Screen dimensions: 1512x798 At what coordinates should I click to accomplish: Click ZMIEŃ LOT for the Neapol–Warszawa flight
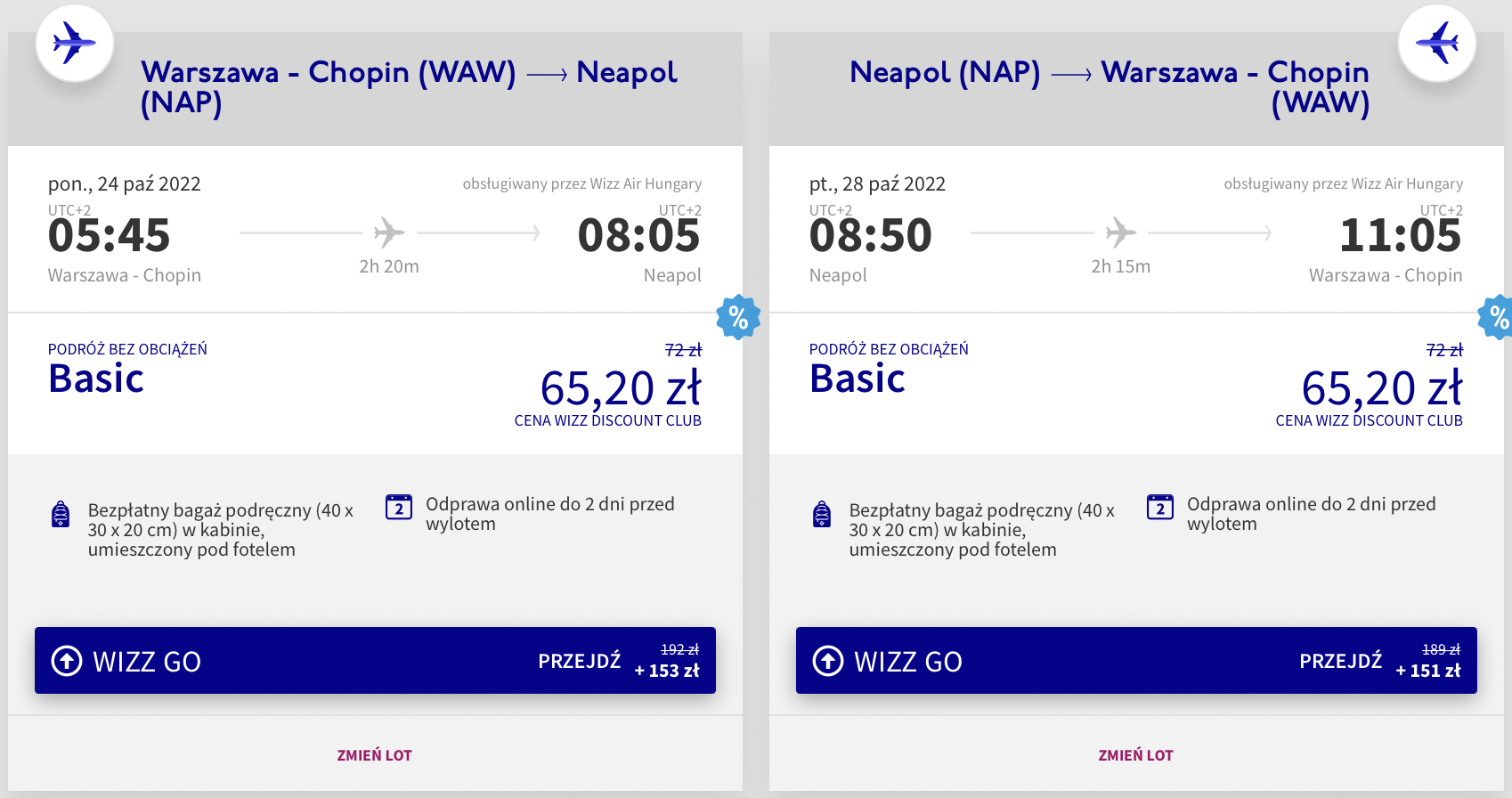coord(1135,755)
